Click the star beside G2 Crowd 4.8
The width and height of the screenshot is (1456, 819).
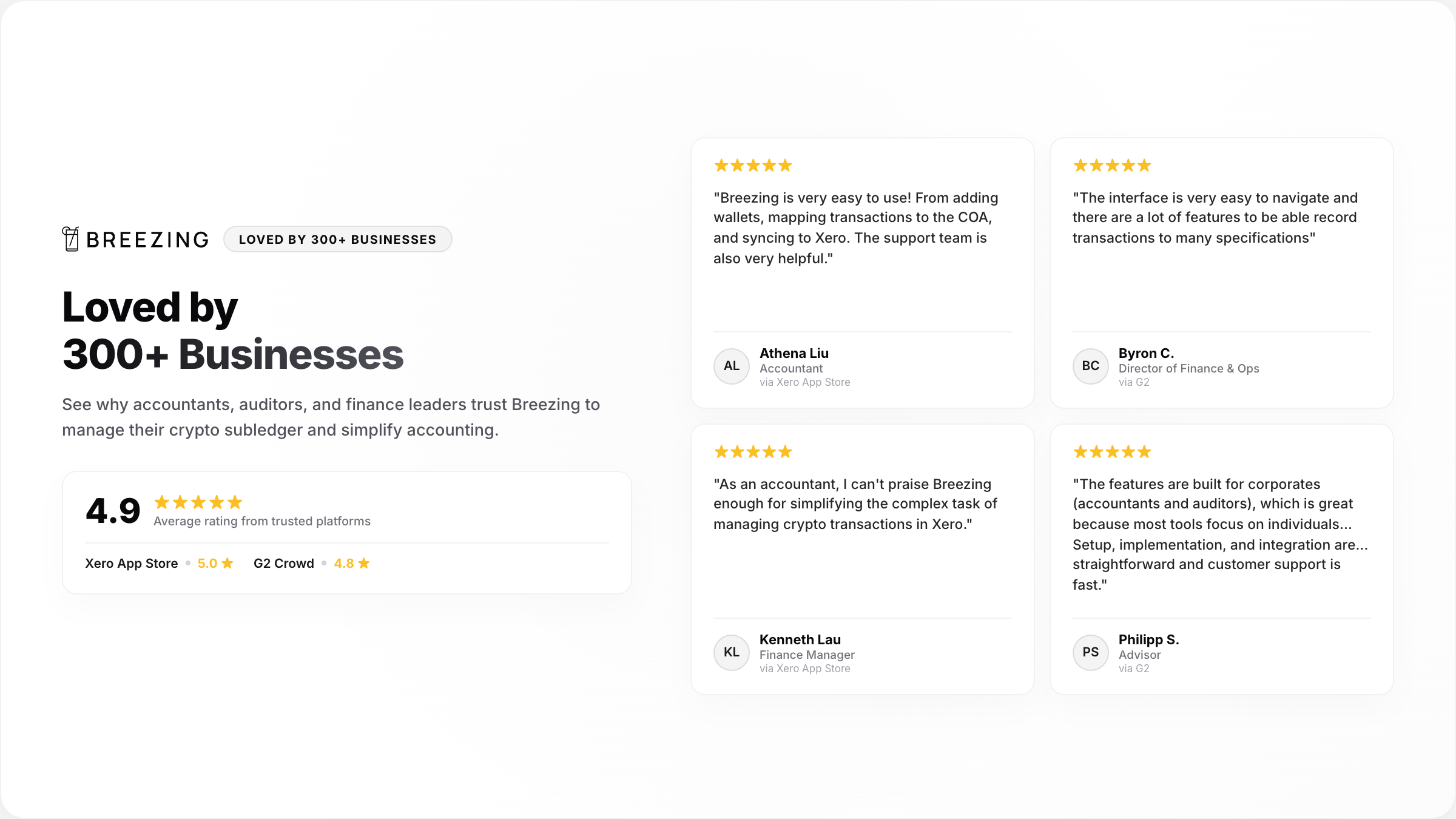tap(364, 564)
